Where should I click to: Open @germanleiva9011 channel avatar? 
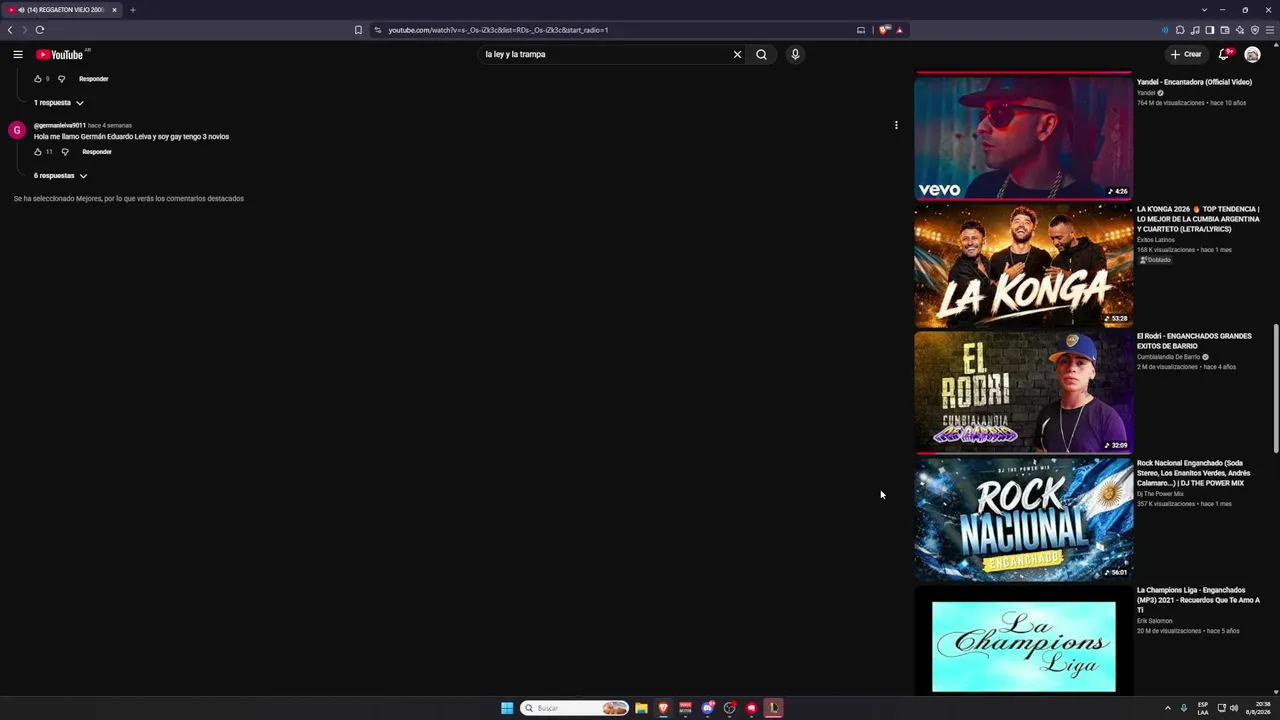[x=17, y=131]
